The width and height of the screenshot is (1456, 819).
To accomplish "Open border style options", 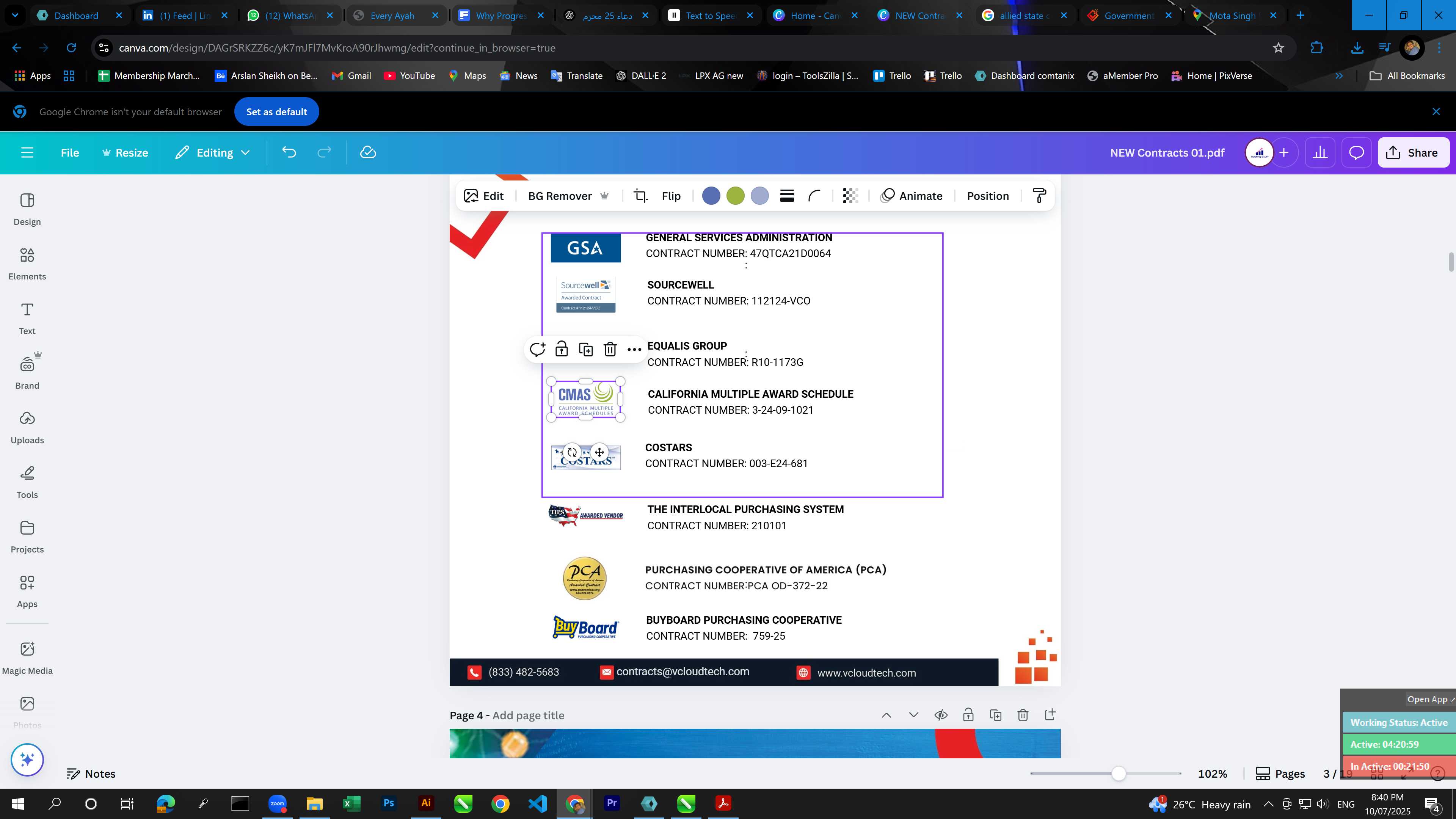I will coord(787,196).
